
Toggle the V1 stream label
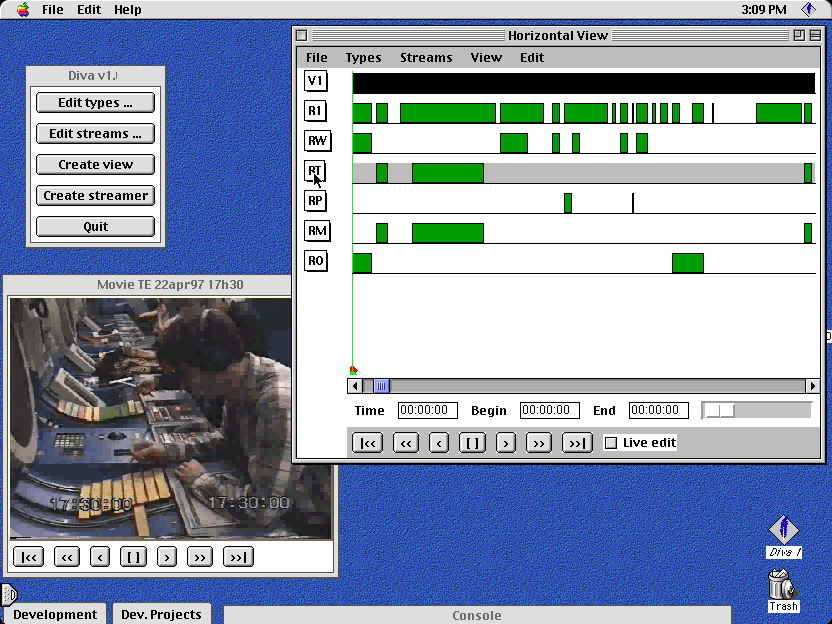click(x=316, y=81)
